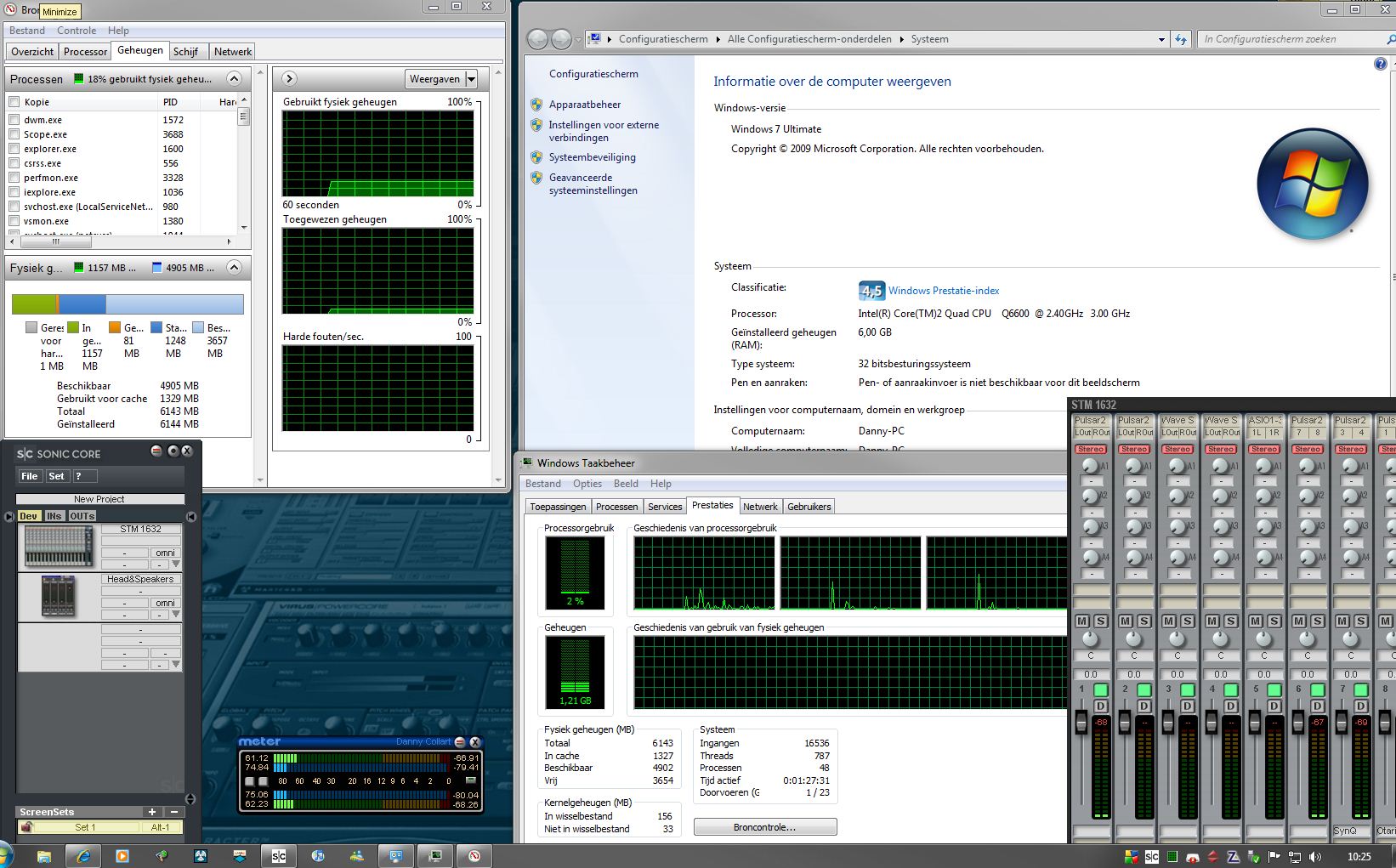Mute the first Pulsar2 channel on the STM 1632
Image resolution: width=1396 pixels, height=868 pixels.
tap(1081, 621)
